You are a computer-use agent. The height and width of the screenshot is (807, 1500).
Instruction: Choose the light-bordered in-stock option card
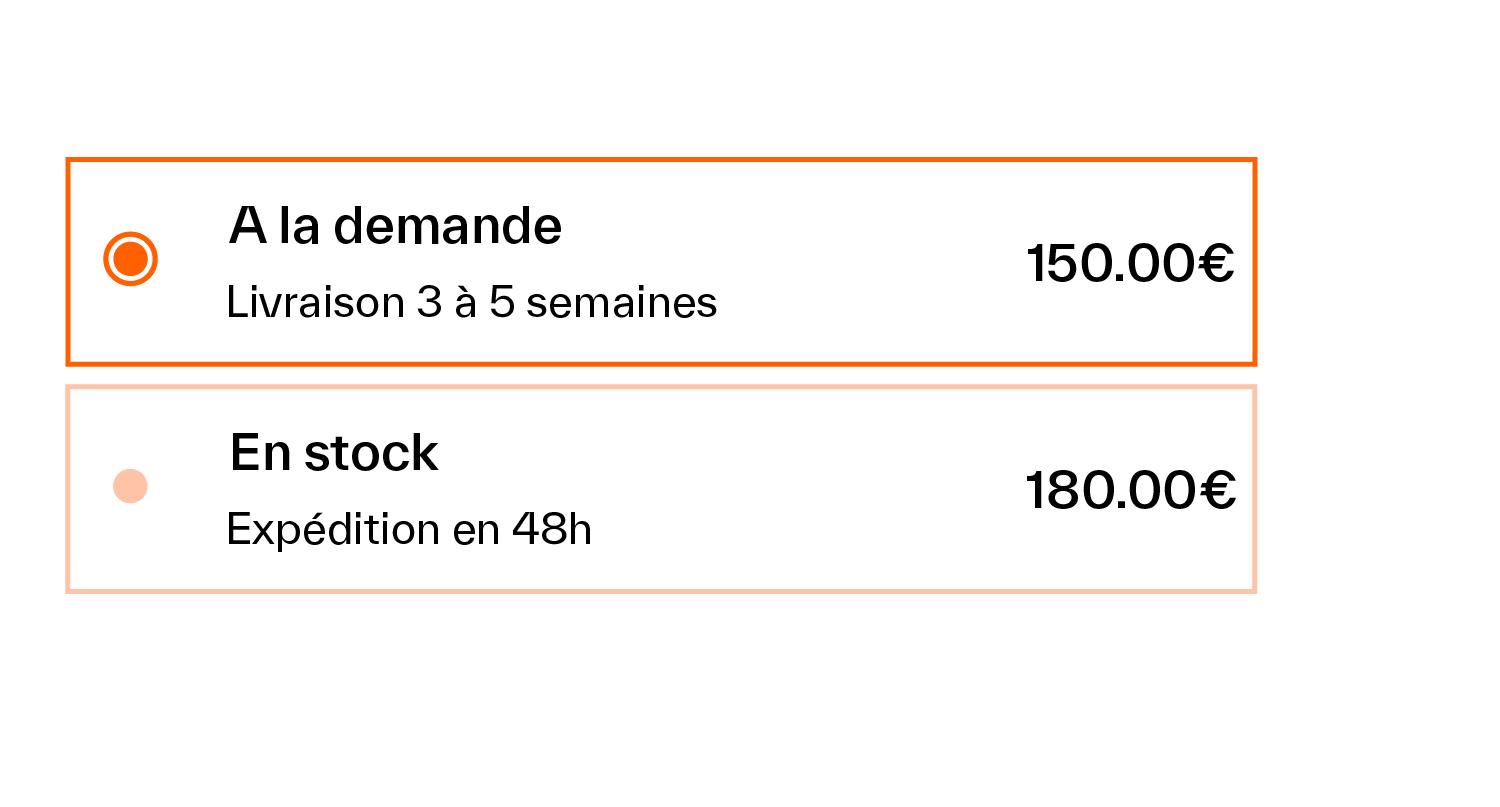[661, 489]
